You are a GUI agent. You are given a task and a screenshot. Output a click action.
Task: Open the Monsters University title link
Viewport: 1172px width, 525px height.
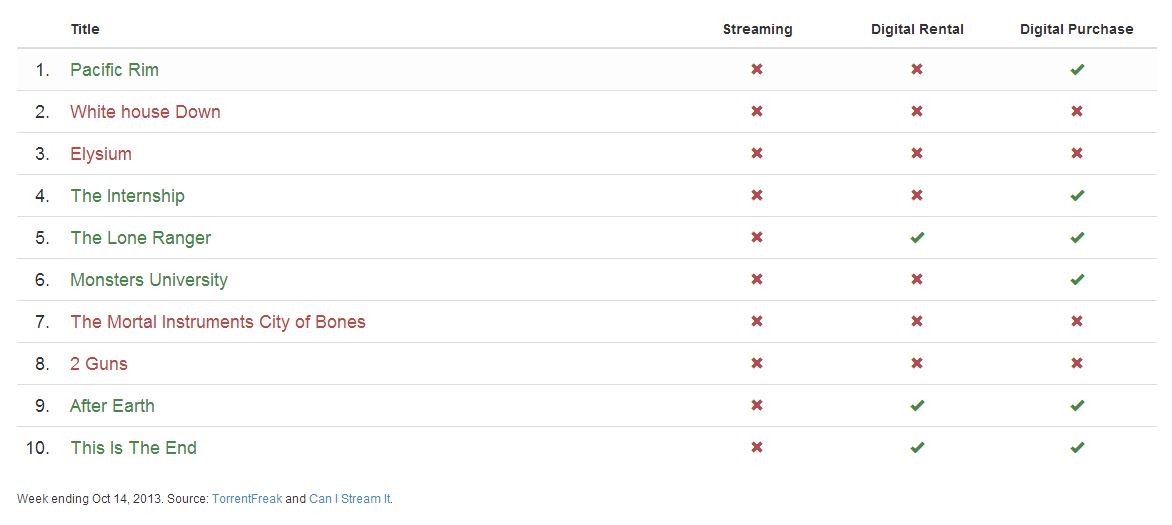tap(149, 280)
